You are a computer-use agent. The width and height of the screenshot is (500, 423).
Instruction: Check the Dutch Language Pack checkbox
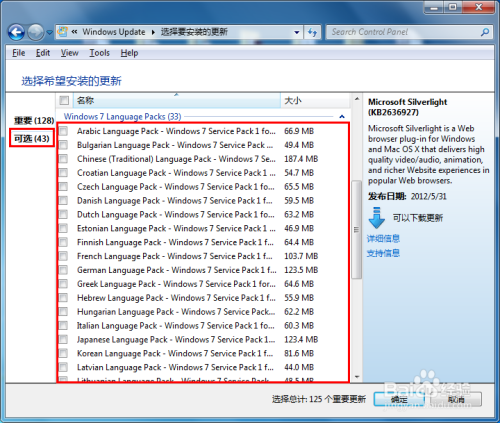coord(63,214)
